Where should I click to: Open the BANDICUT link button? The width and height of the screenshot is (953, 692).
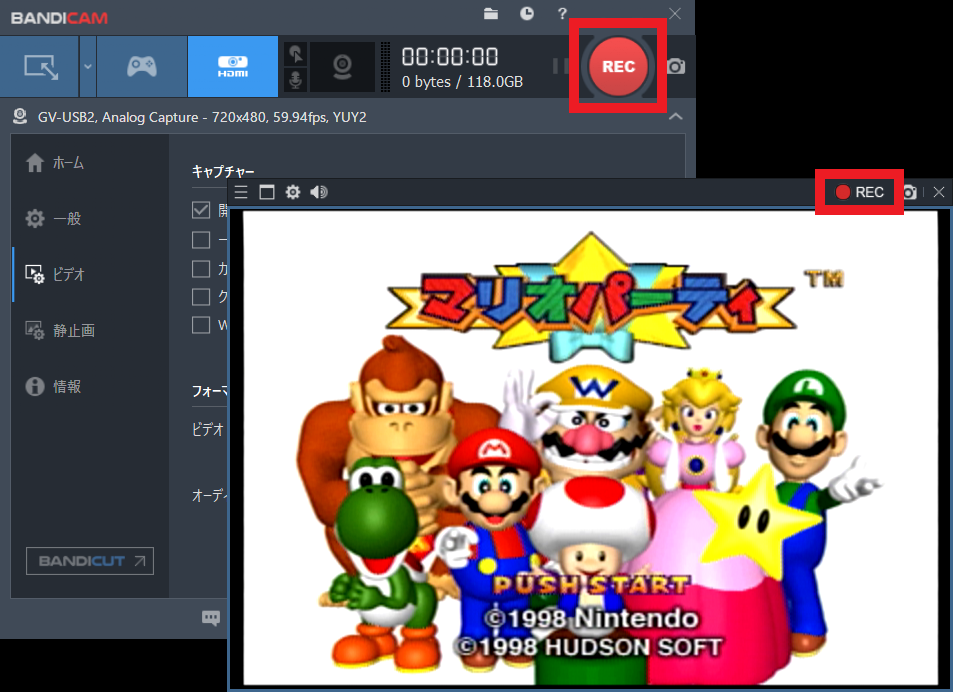pyautogui.click(x=90, y=561)
